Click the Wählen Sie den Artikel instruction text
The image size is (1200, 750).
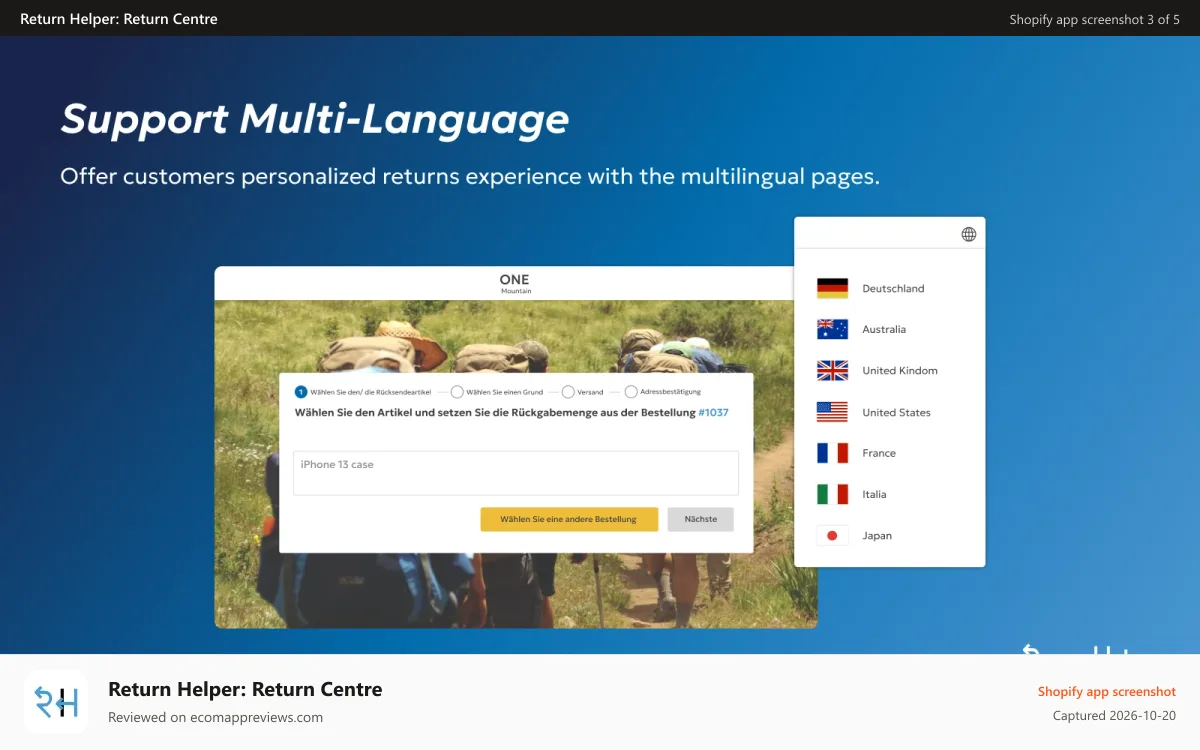(x=495, y=412)
